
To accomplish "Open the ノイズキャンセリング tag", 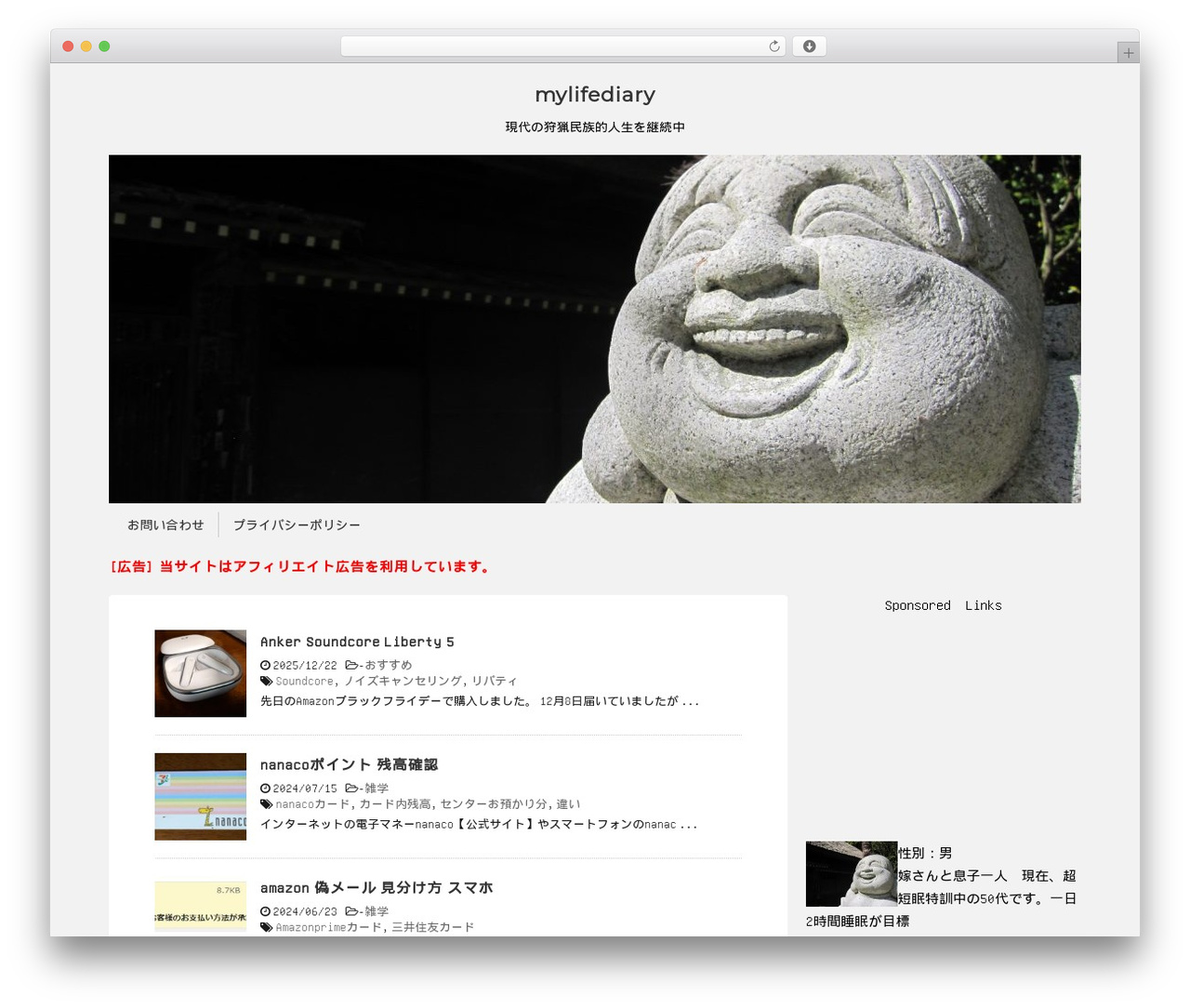I will [x=403, y=681].
